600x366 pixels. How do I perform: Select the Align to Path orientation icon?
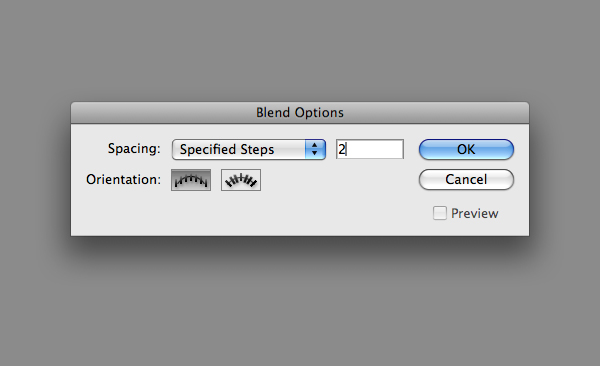pos(241,180)
